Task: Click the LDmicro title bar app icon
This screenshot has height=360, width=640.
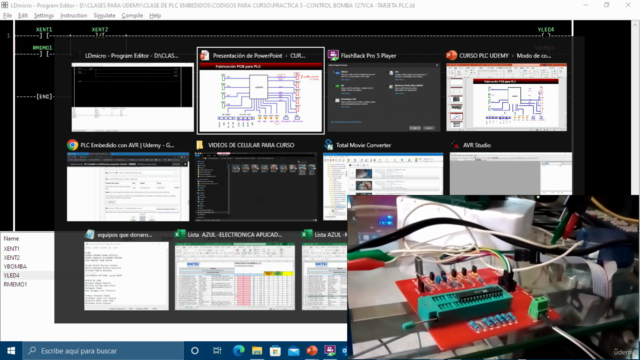Action: click(4, 5)
